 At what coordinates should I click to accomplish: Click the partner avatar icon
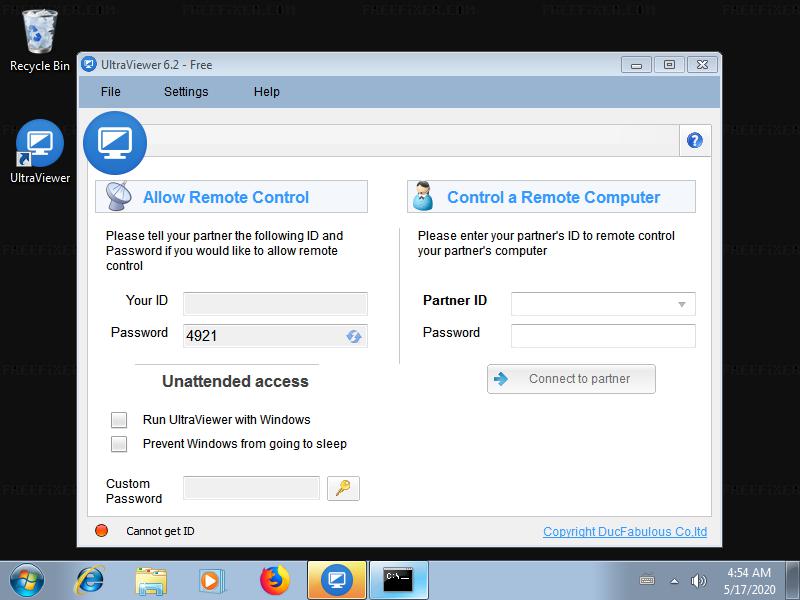tap(423, 196)
